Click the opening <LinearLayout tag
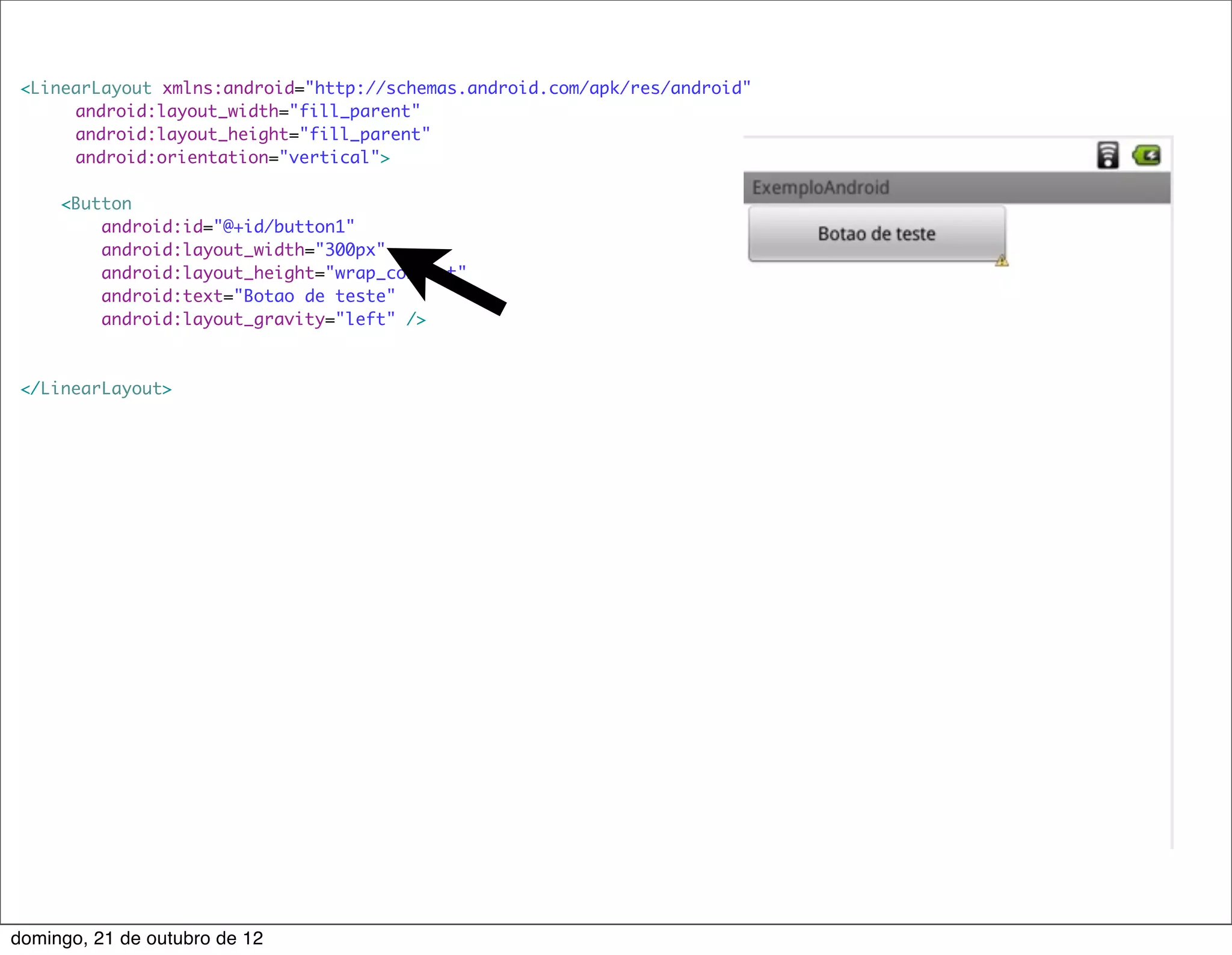Screen dimensions: 1232x955 pyautogui.click(x=86, y=88)
